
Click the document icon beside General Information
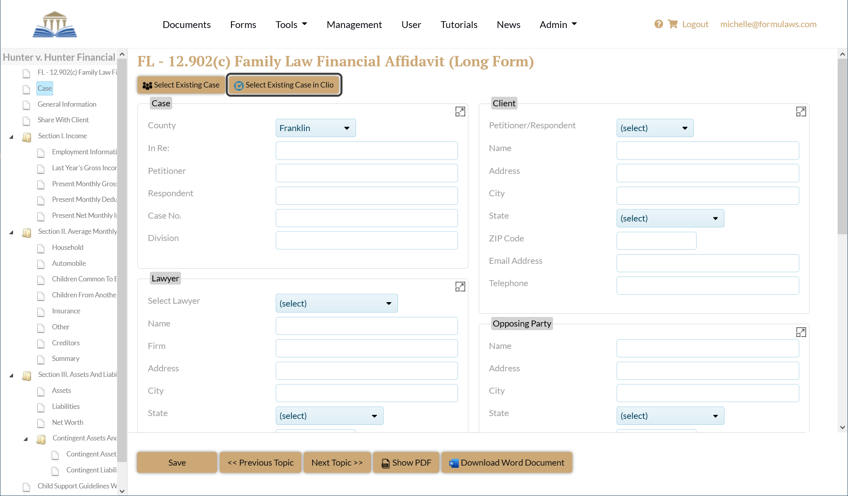click(x=26, y=105)
